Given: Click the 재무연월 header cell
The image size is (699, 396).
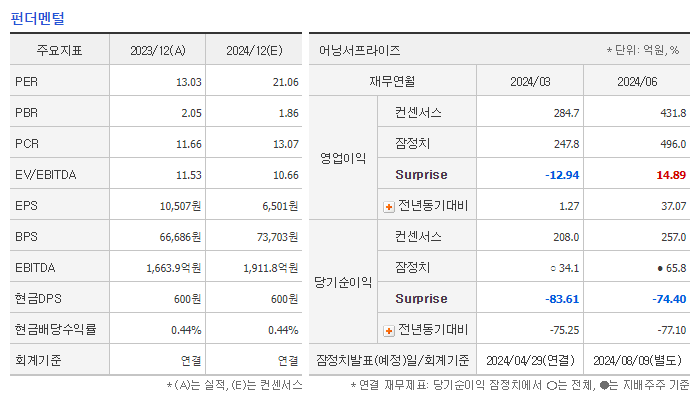Looking at the screenshot, I should click(x=392, y=82).
